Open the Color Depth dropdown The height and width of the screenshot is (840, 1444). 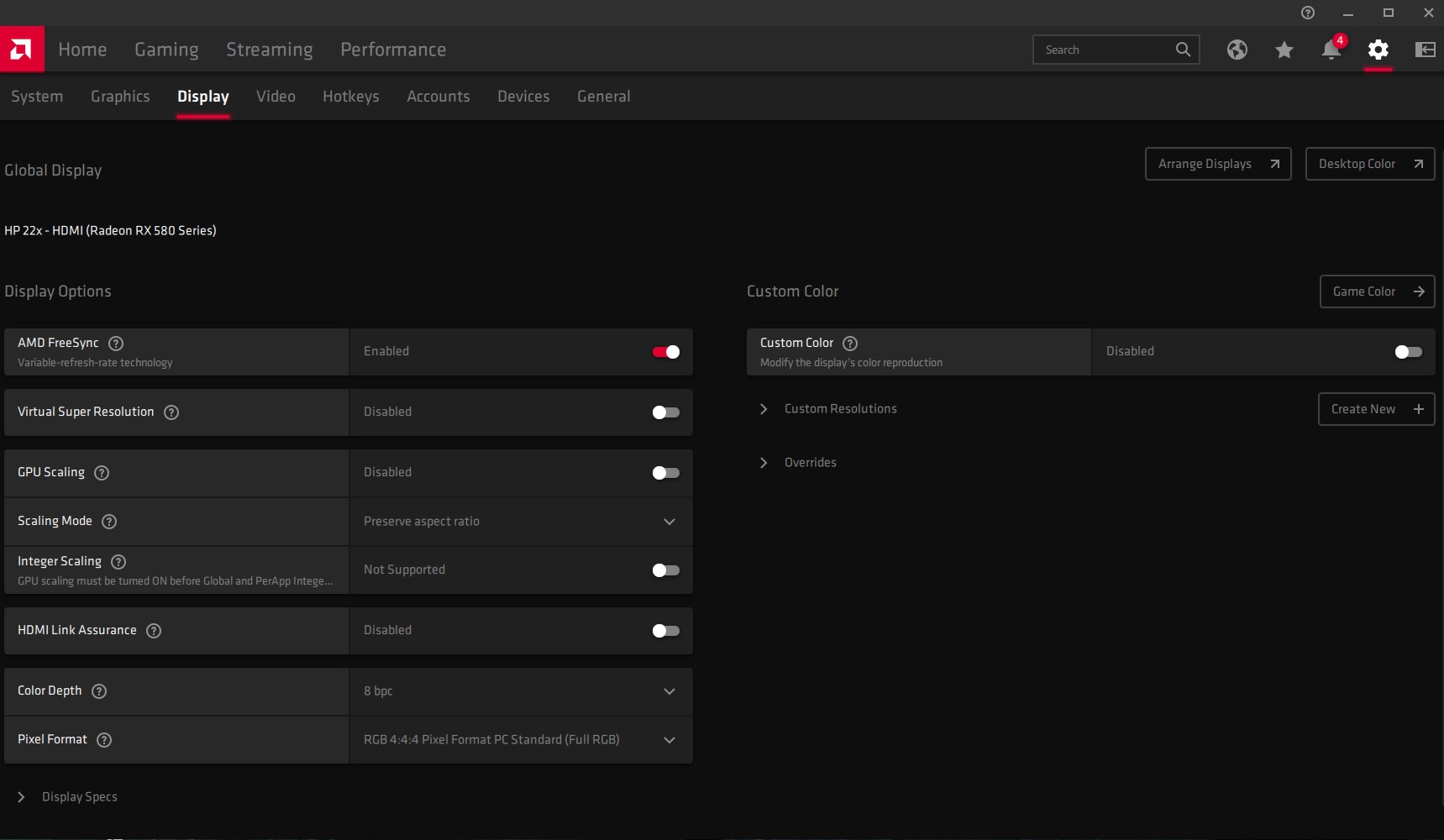coord(521,691)
